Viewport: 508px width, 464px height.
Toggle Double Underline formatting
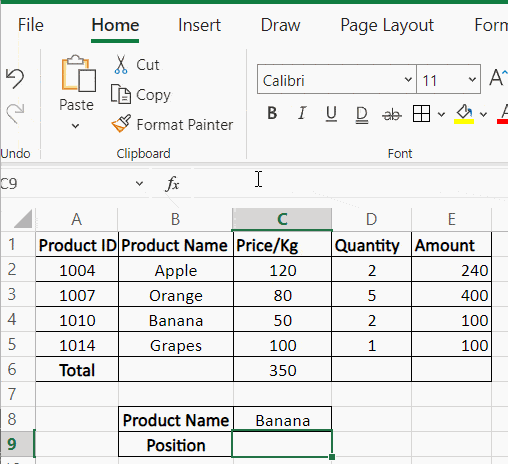click(x=362, y=115)
